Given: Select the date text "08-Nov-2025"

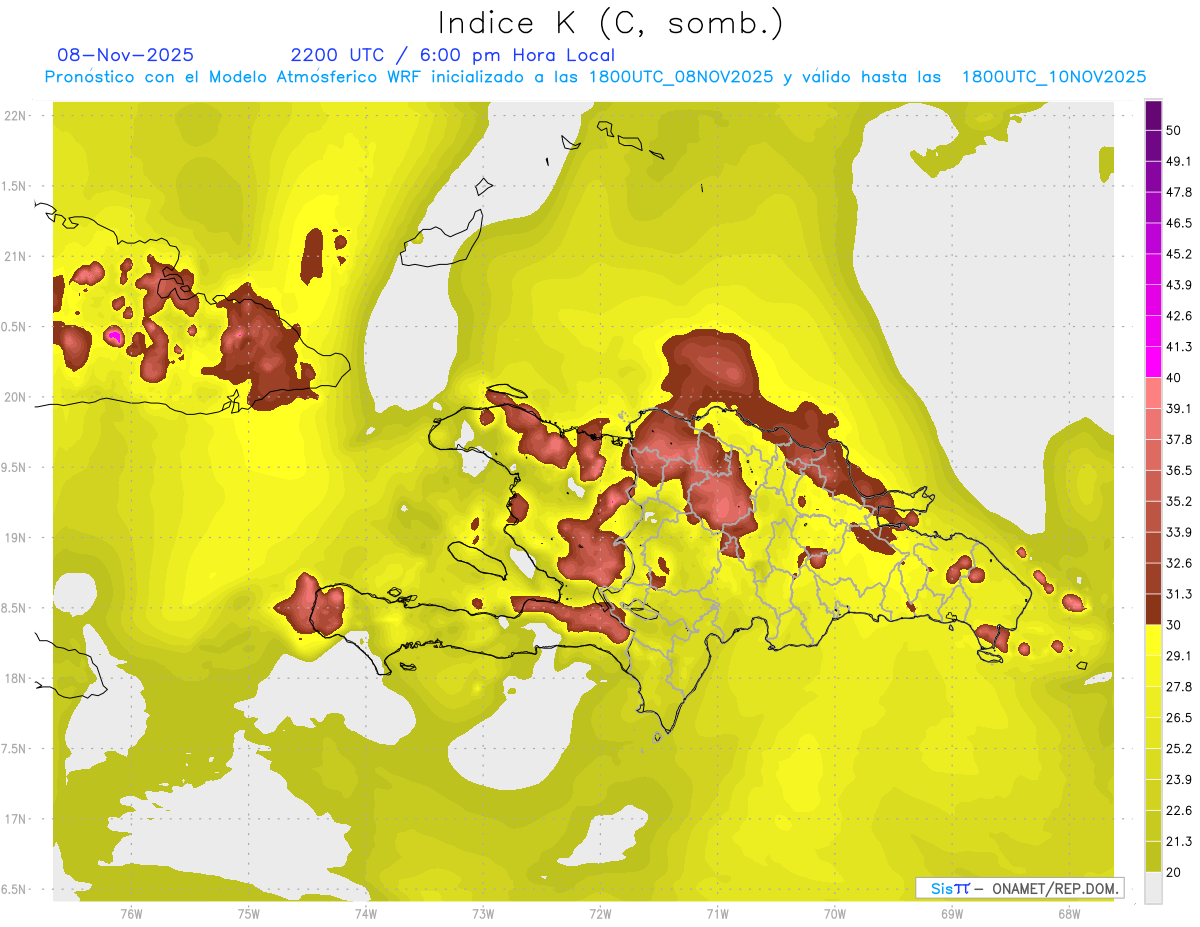Looking at the screenshot, I should [x=126, y=55].
